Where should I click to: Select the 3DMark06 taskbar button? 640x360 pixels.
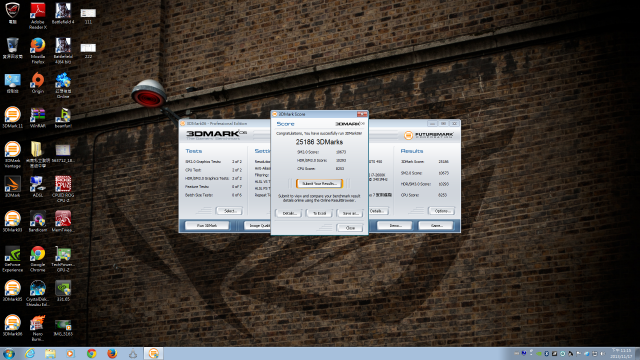(x=153, y=353)
